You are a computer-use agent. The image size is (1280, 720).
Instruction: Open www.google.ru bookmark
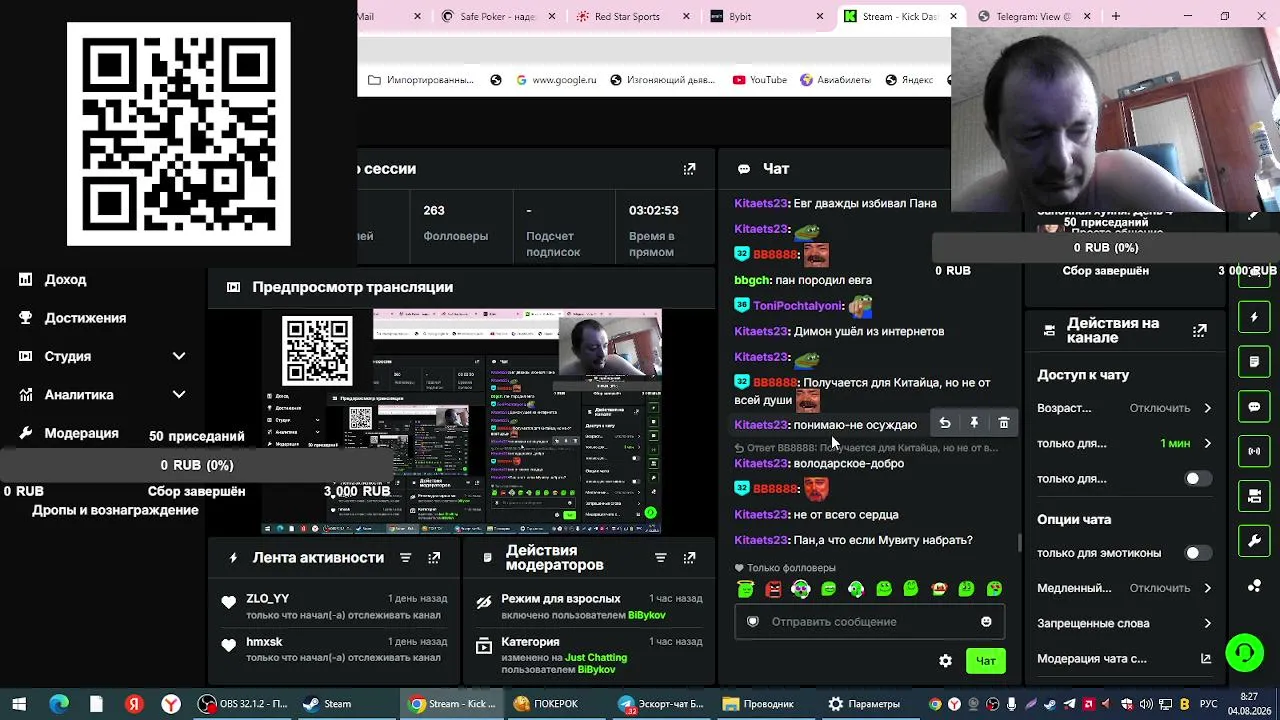(556, 80)
